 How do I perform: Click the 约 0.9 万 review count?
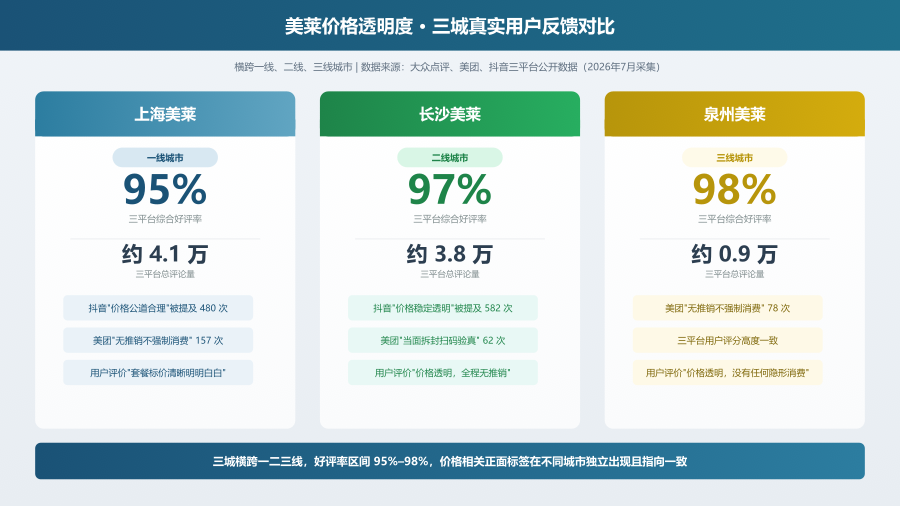[735, 254]
